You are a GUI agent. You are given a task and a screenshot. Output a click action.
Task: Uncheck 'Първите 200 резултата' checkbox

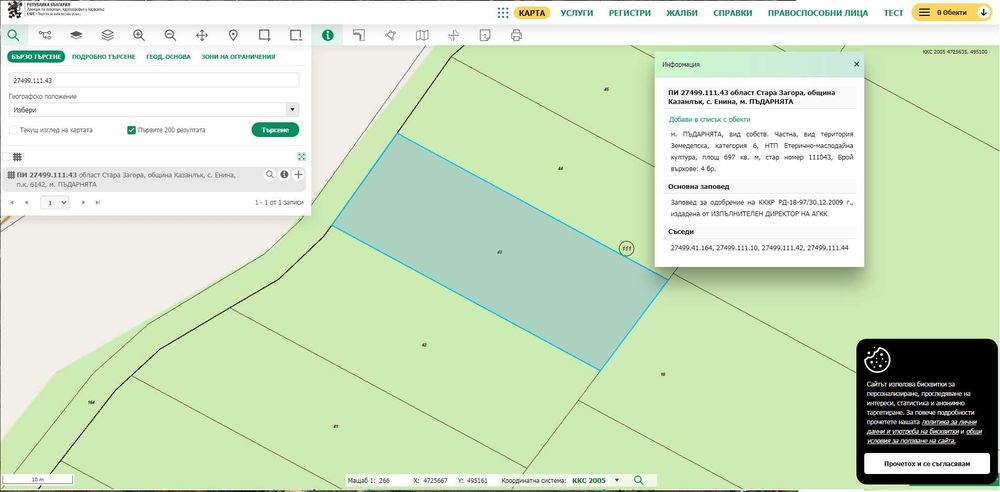click(131, 130)
